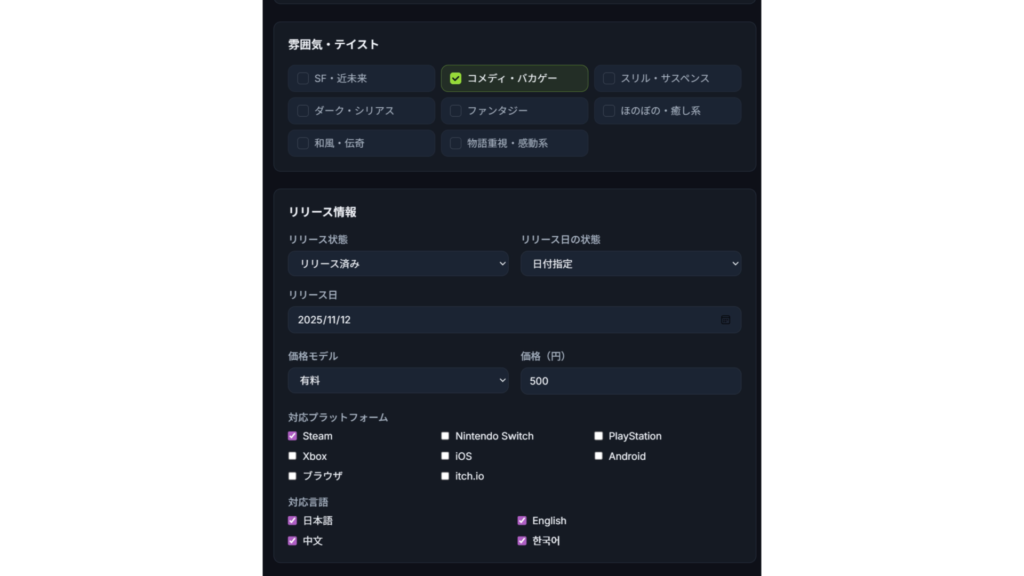Open the リリース状態 dropdown

(398, 264)
